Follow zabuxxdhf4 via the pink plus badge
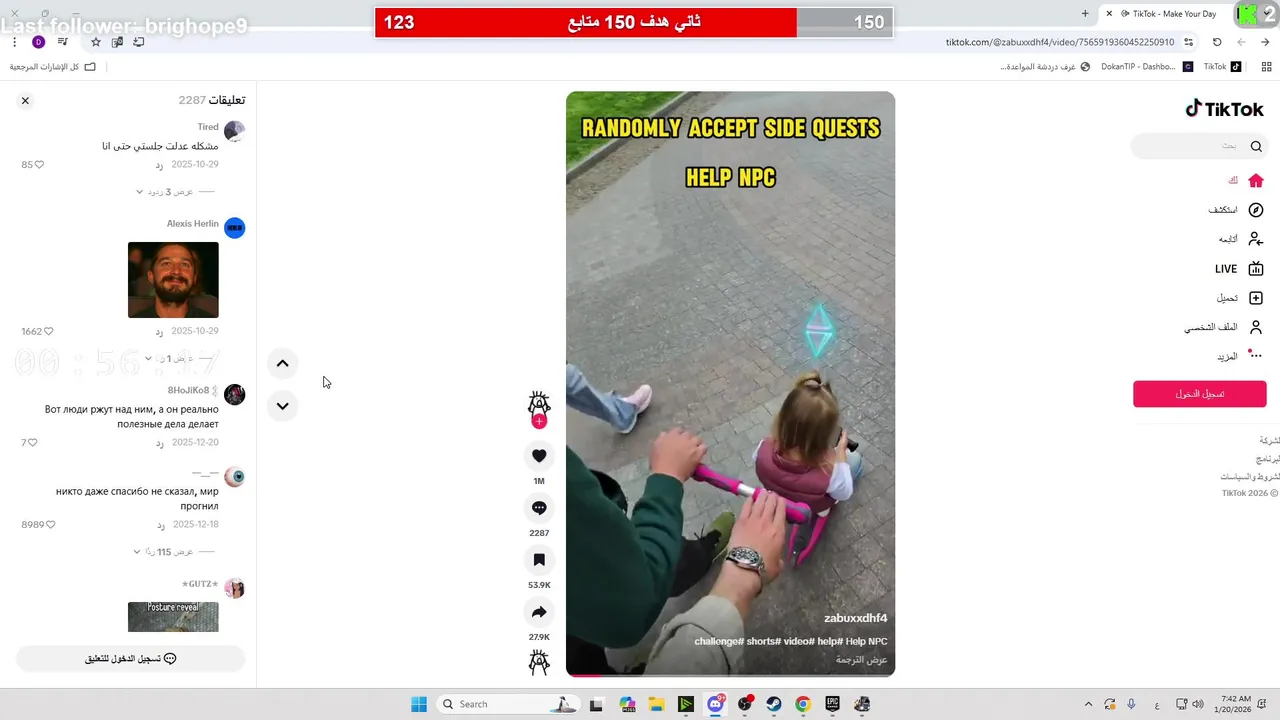This screenshot has height=720, width=1280. click(x=539, y=422)
